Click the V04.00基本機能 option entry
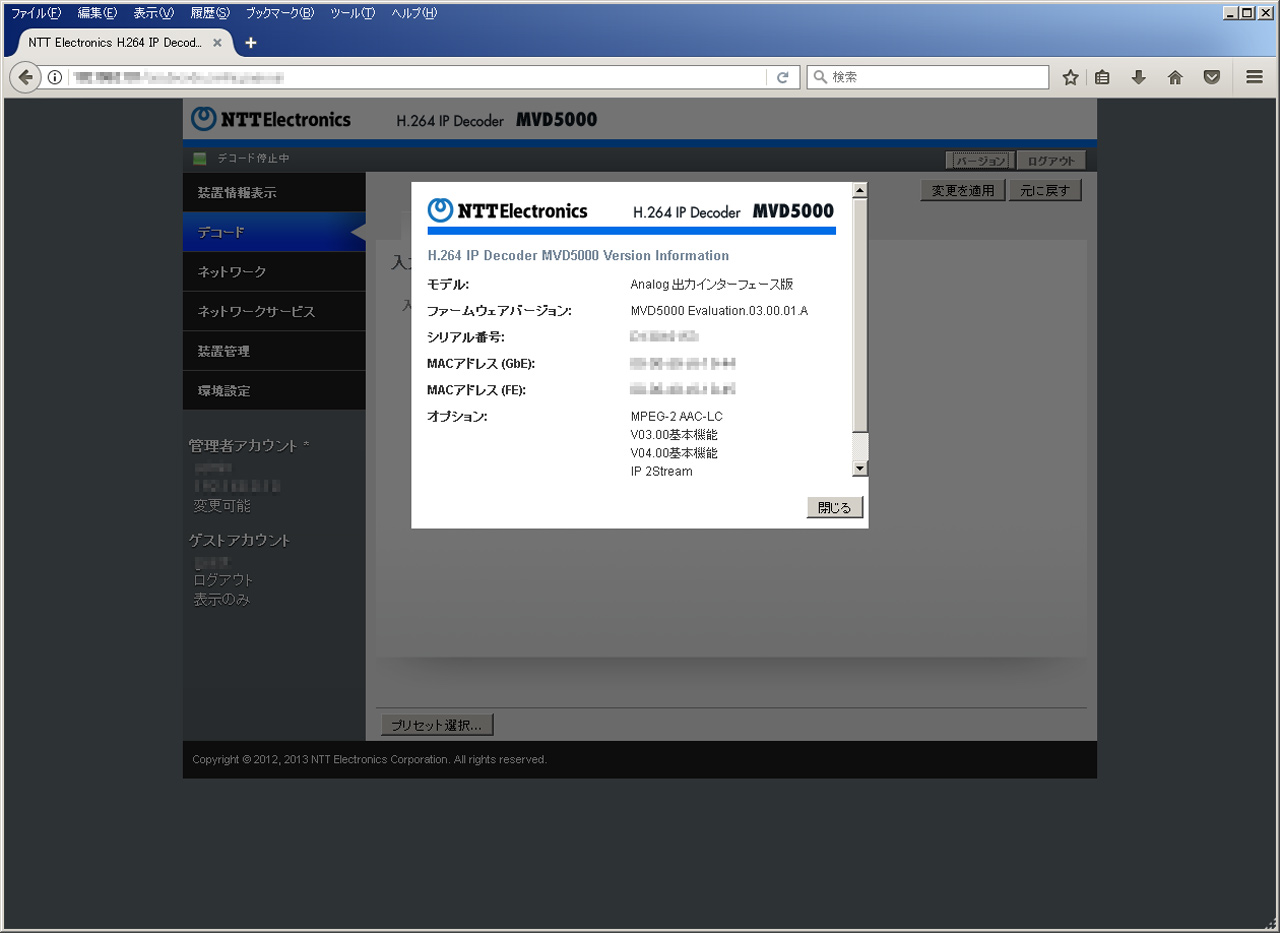This screenshot has width=1280, height=933. pyautogui.click(x=674, y=453)
